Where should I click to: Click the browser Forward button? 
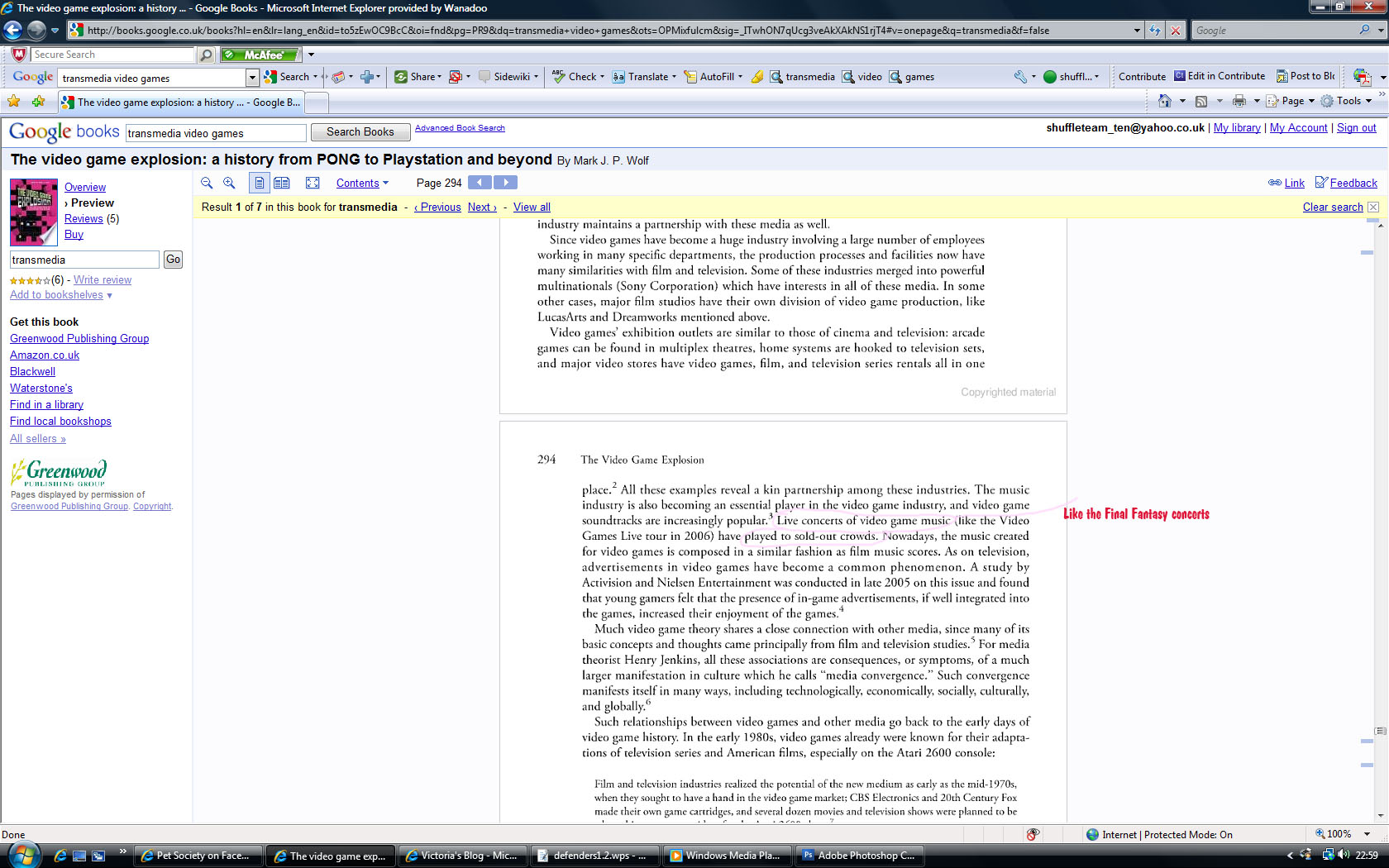(x=36, y=31)
